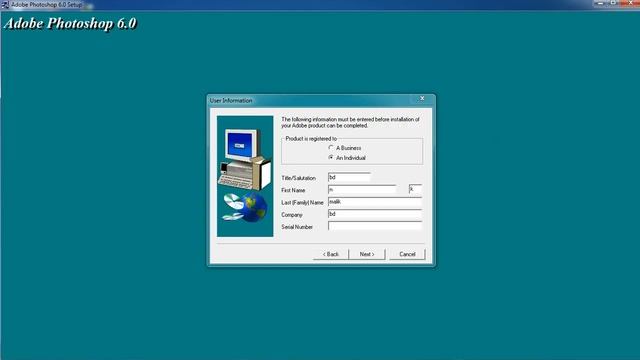The image size is (640, 360).
Task: Click the "Product is registered to" group label
Action: tap(311, 139)
